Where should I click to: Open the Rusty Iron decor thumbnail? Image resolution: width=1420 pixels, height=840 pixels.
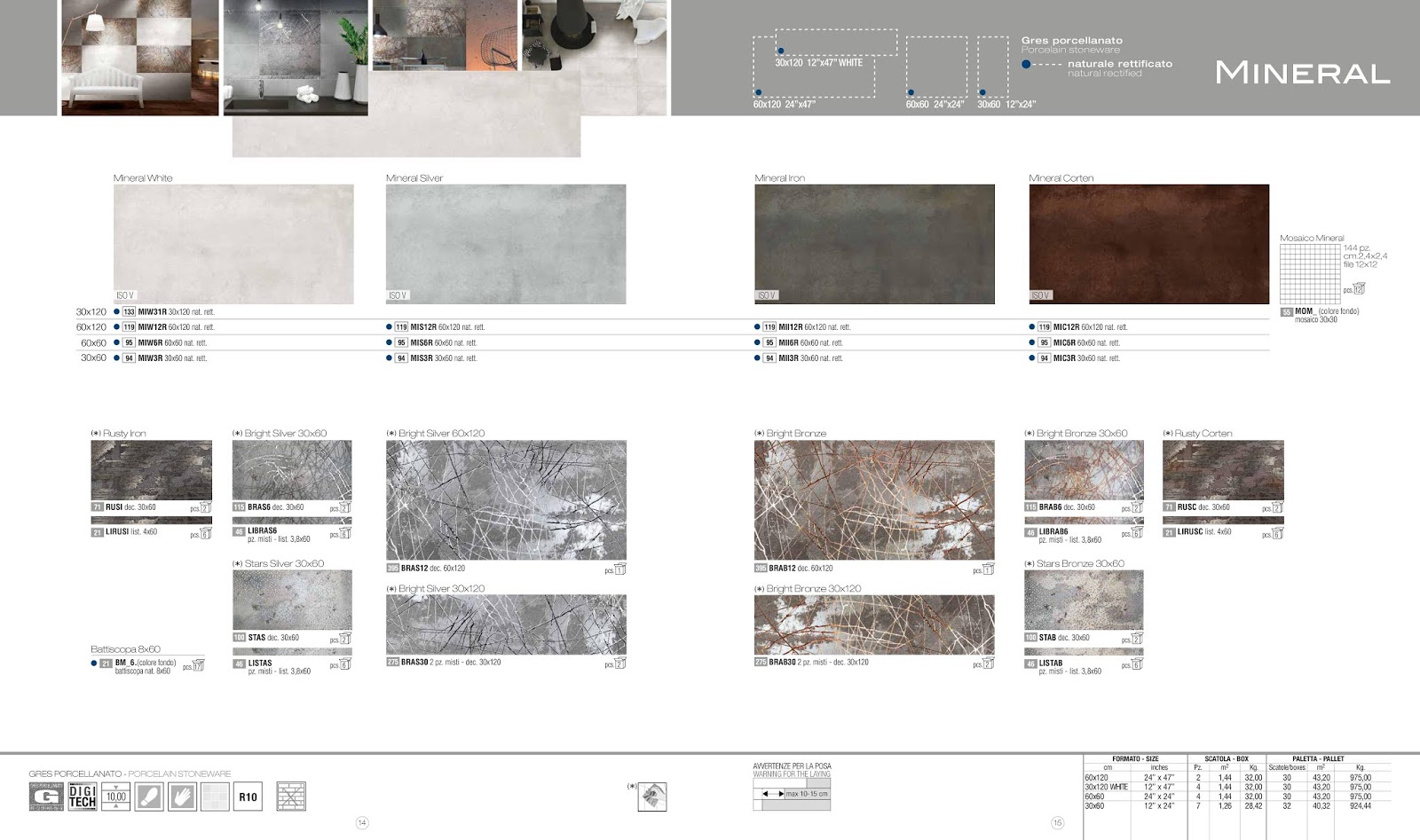152,470
